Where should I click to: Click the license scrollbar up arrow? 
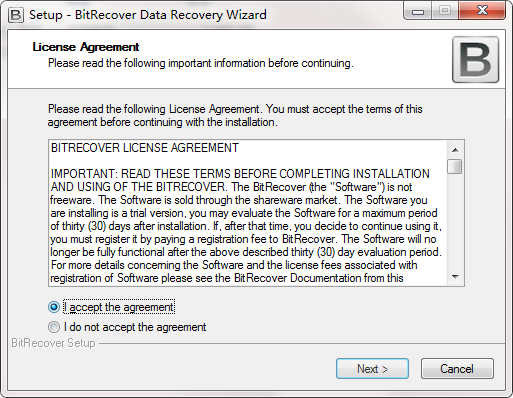point(455,150)
